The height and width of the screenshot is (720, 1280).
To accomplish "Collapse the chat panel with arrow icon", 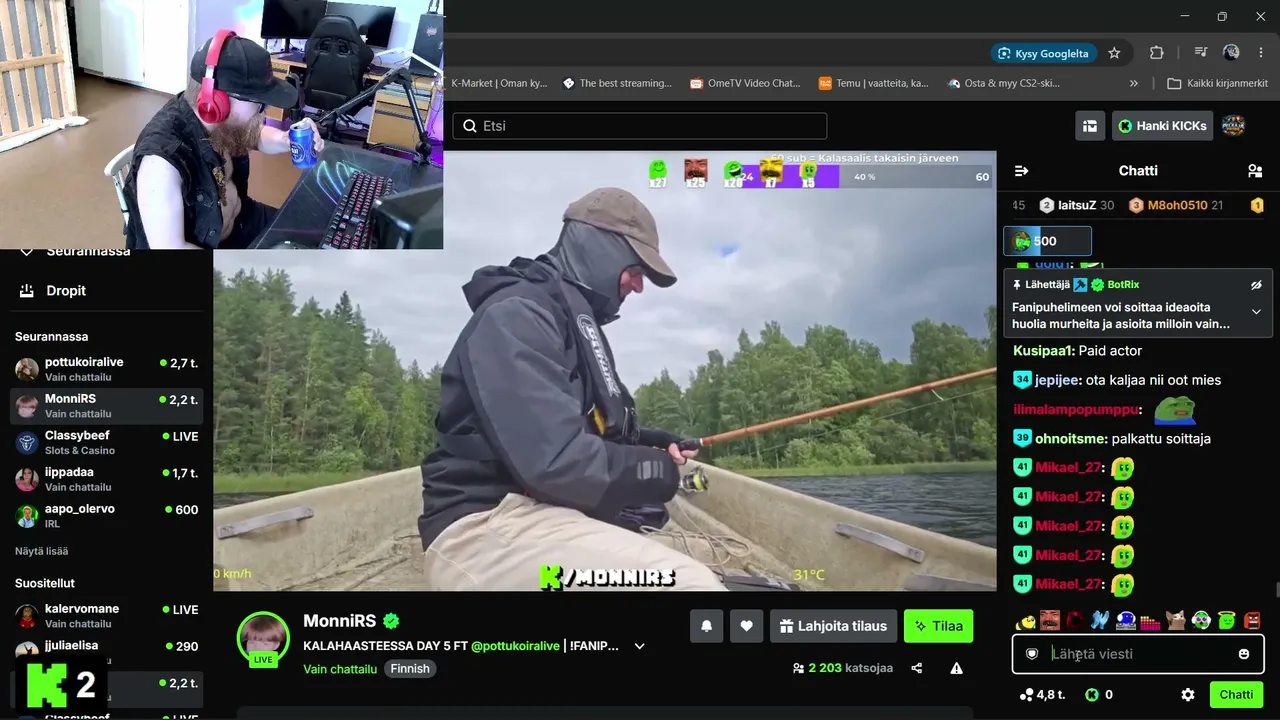I will [x=1021, y=171].
